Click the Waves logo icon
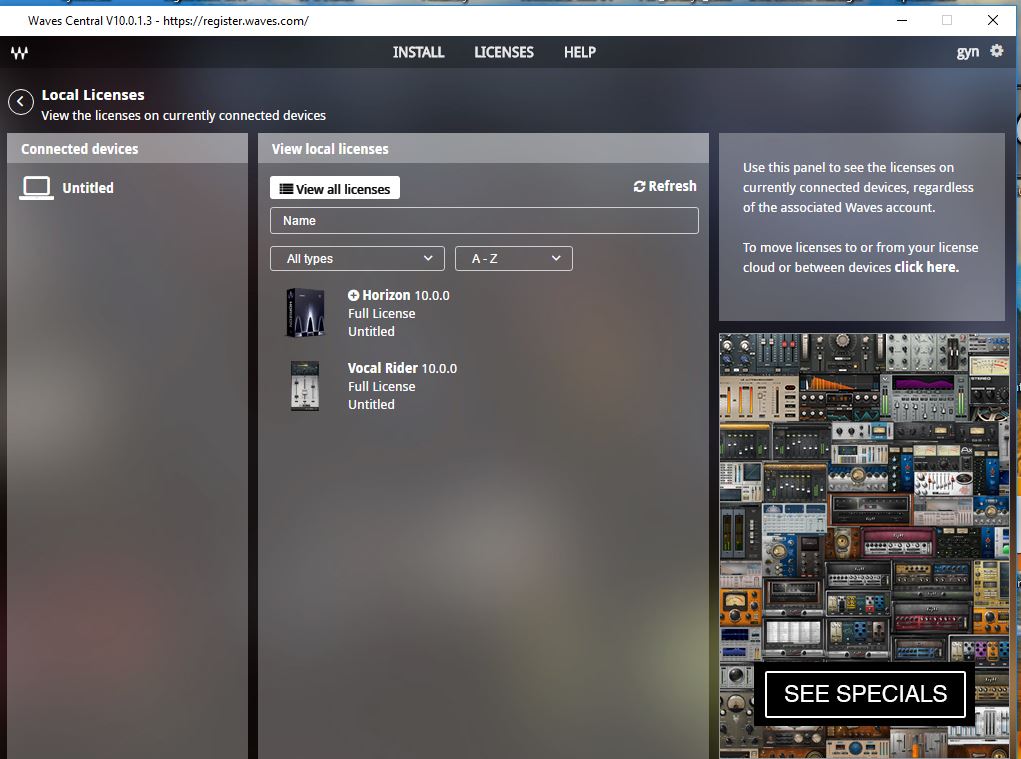 19,53
